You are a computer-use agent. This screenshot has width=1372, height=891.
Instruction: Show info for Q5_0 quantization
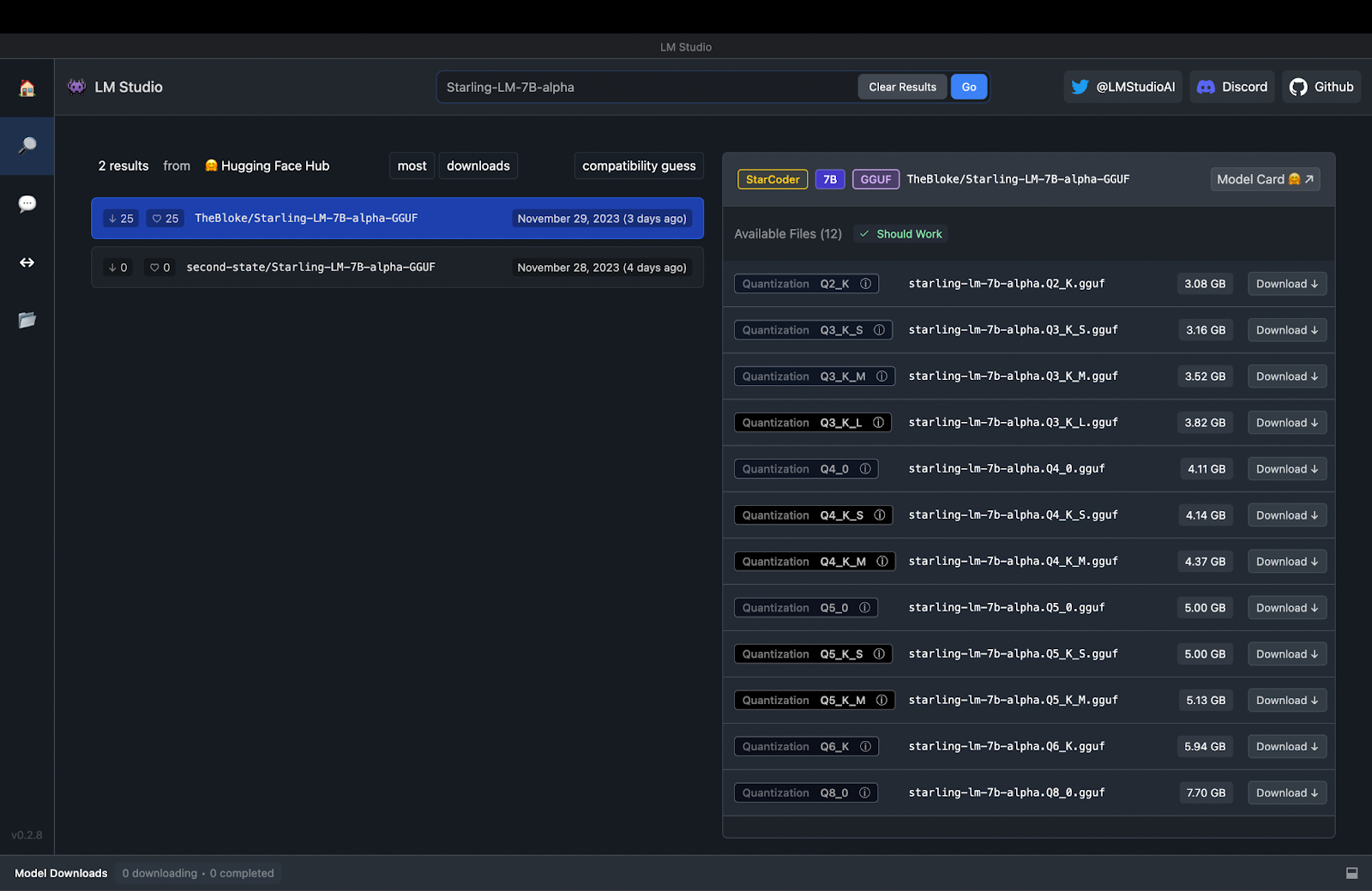(x=864, y=608)
